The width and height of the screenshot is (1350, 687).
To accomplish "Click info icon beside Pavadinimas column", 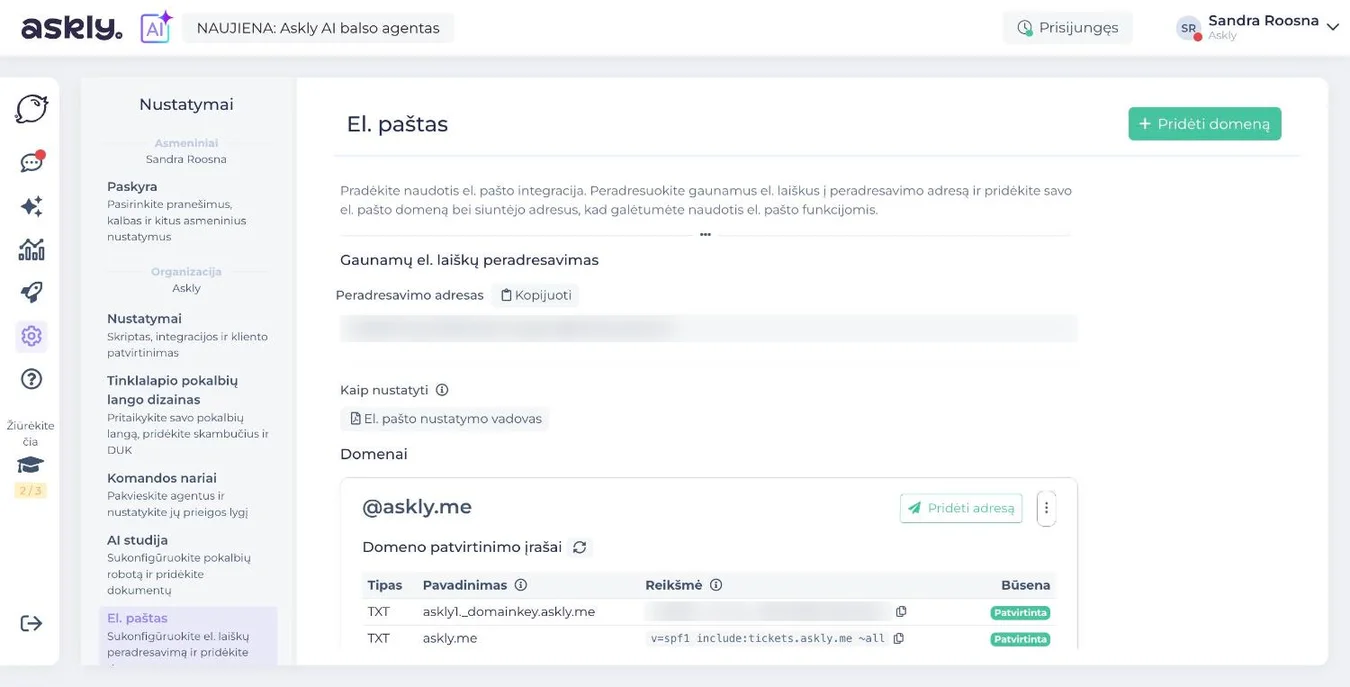I will 520,585.
